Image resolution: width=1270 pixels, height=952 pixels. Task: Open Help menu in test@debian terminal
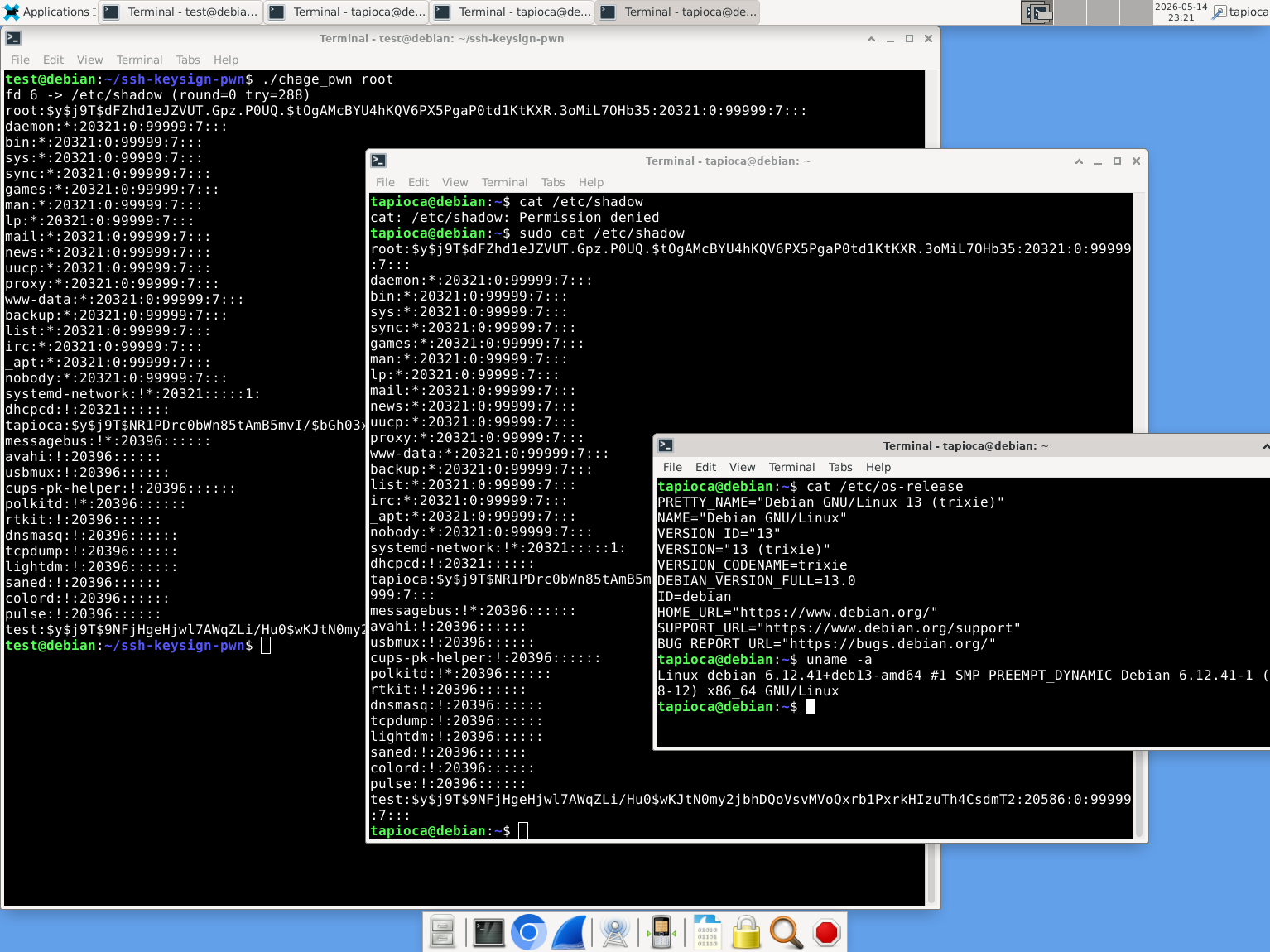[x=226, y=60]
